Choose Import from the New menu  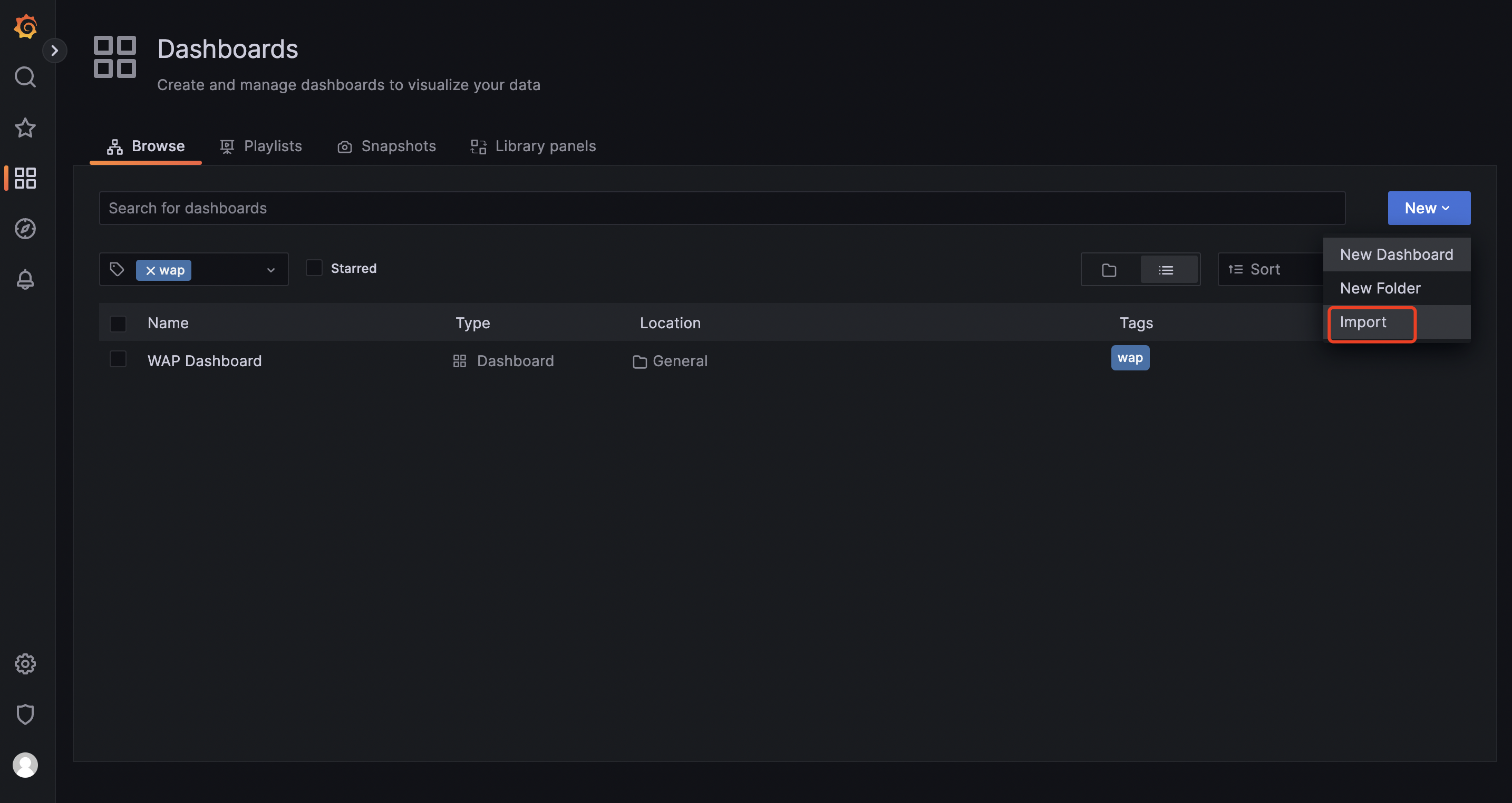coord(1363,322)
